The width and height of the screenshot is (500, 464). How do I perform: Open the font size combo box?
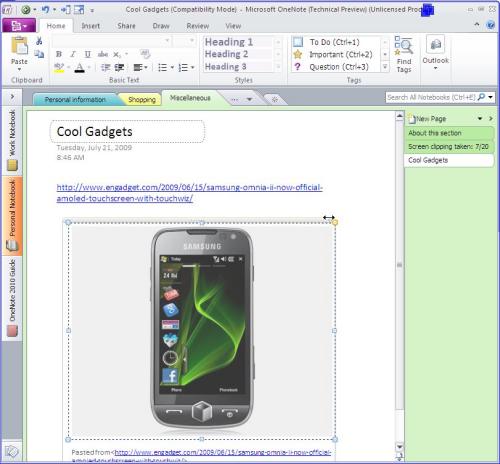[x=184, y=41]
